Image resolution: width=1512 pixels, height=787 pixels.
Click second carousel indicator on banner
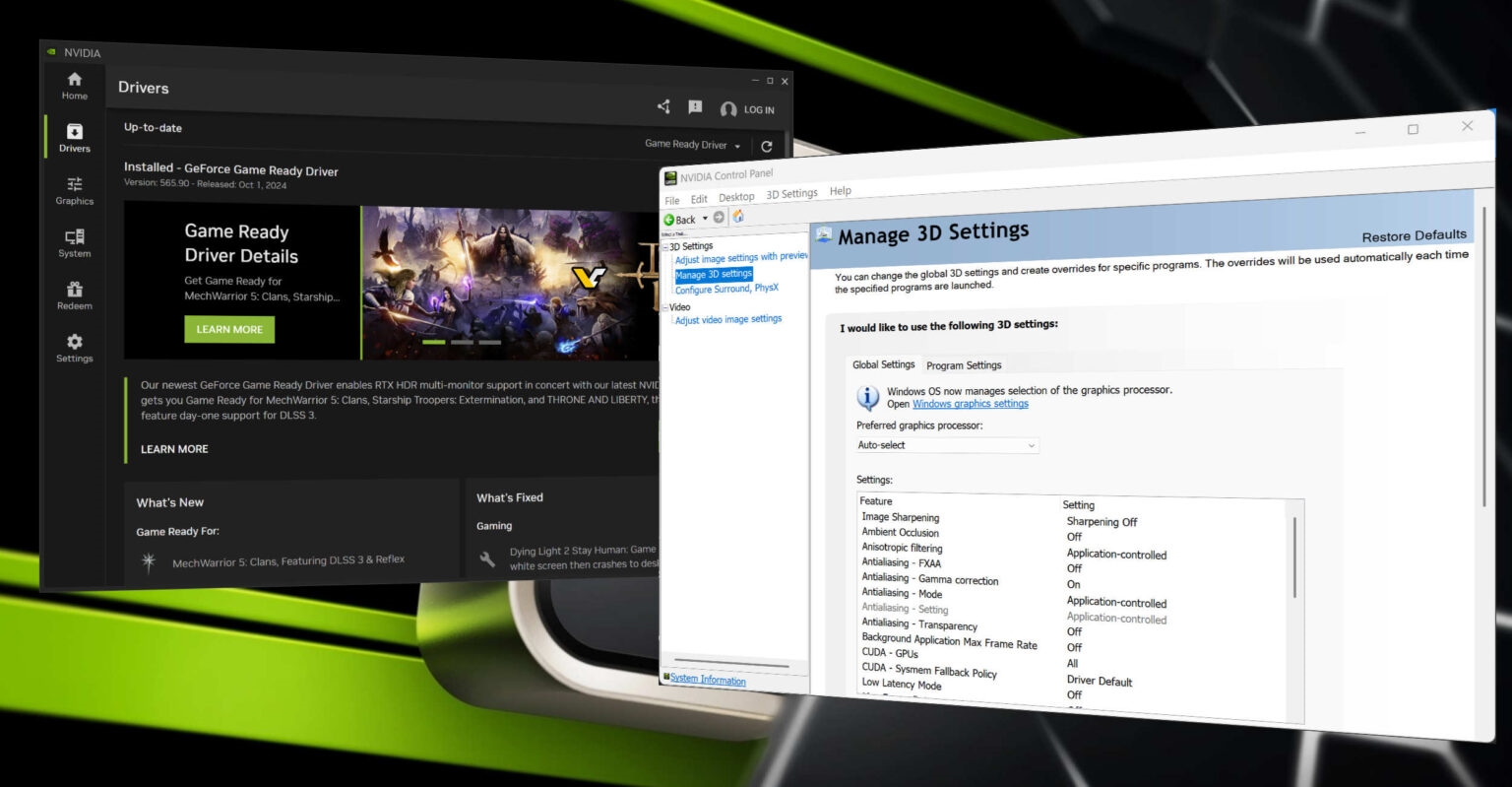pyautogui.click(x=462, y=342)
